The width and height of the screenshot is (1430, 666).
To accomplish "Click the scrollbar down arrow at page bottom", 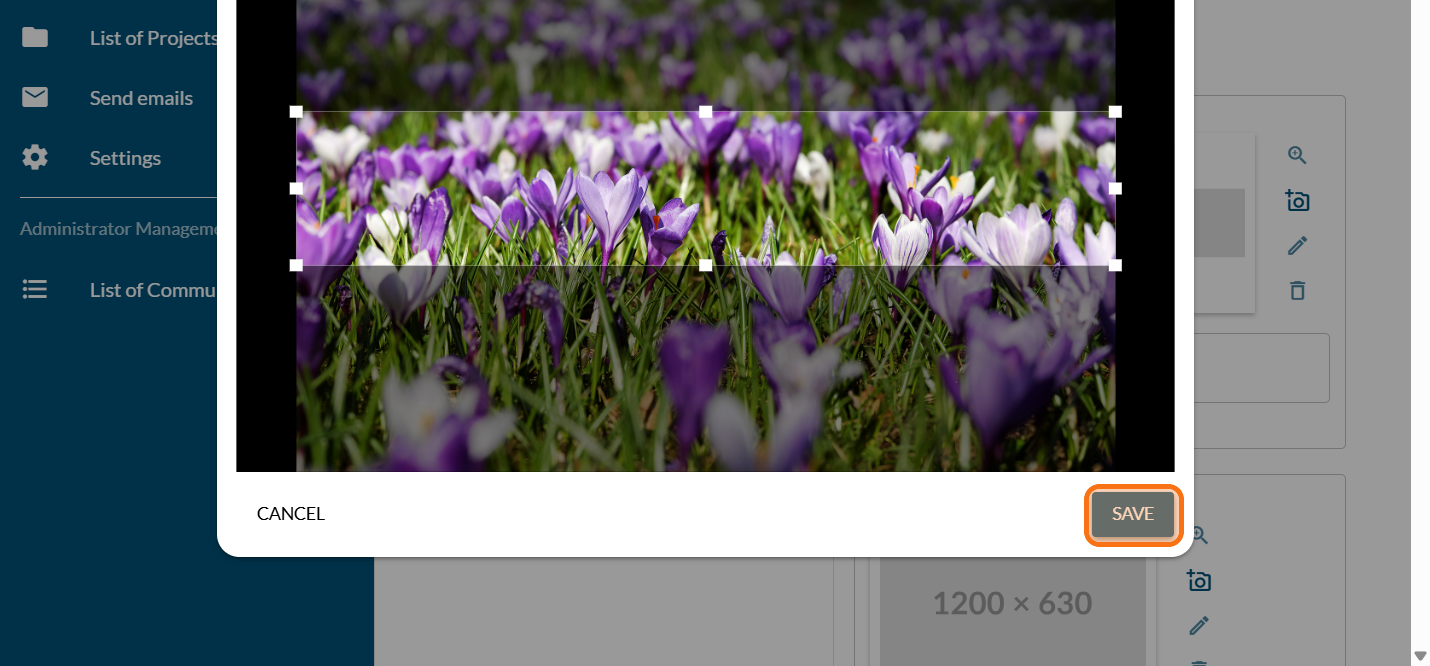I will tap(1419, 656).
